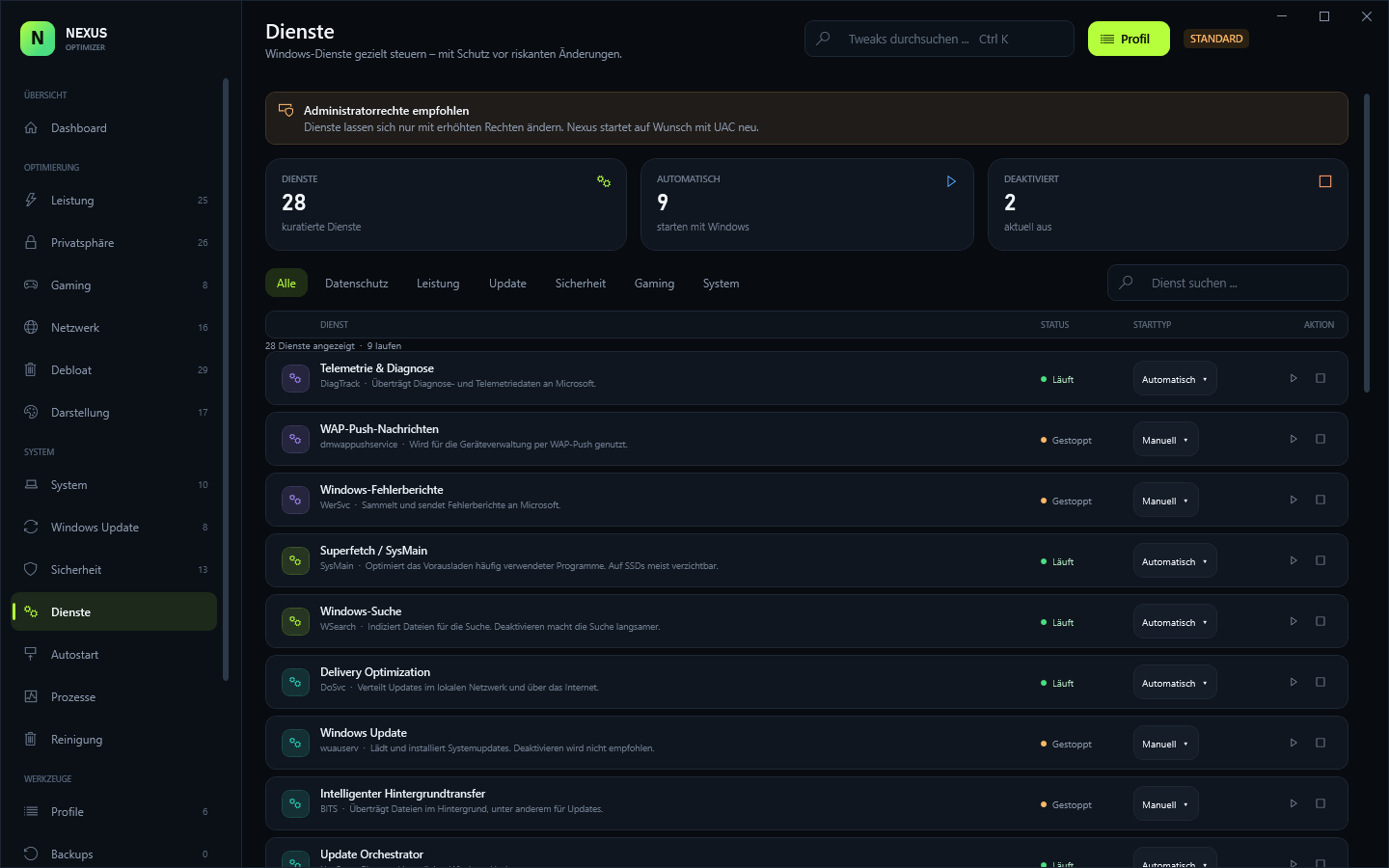Screen dimensions: 1389x868
Task: Navigate to Autostart in the sidebar
Action: [x=114, y=655]
